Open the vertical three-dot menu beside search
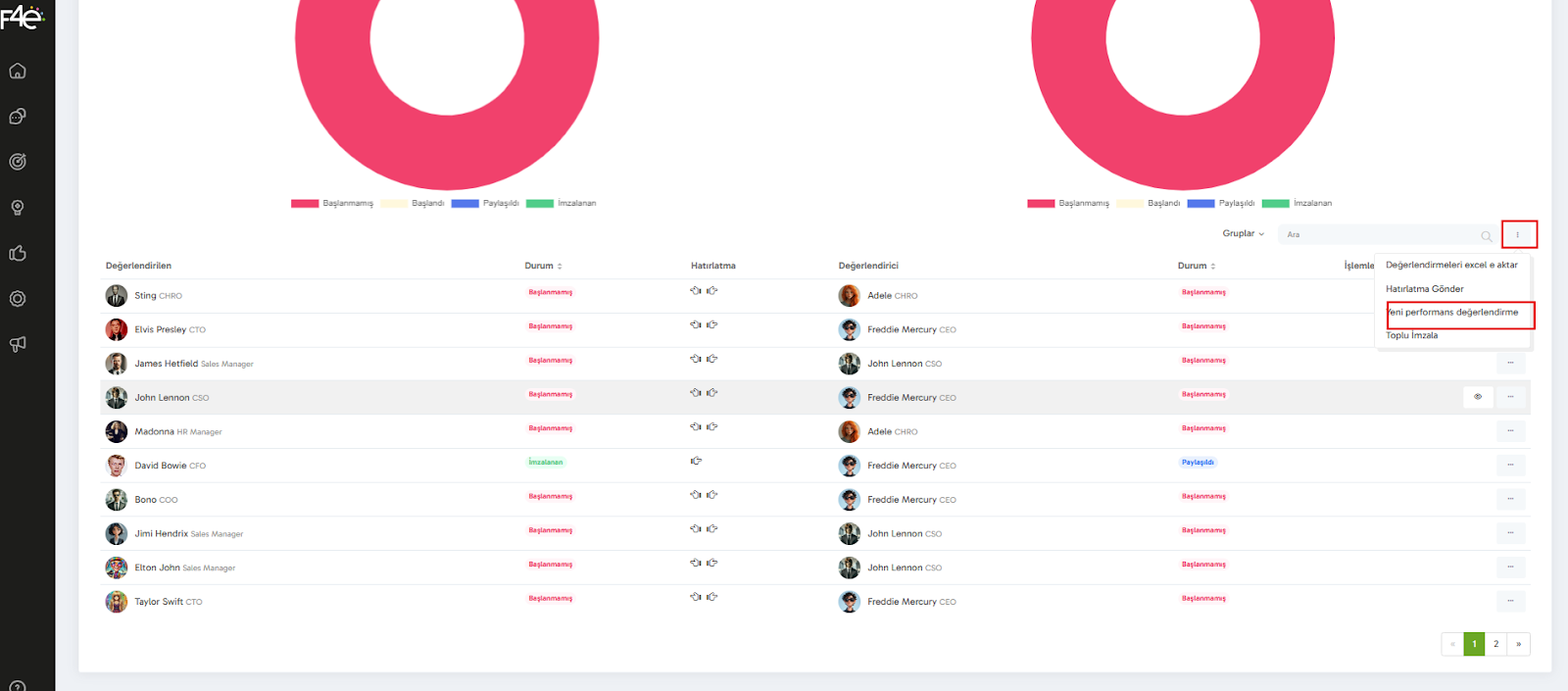Viewport: 1568px width, 691px height. [1518, 235]
